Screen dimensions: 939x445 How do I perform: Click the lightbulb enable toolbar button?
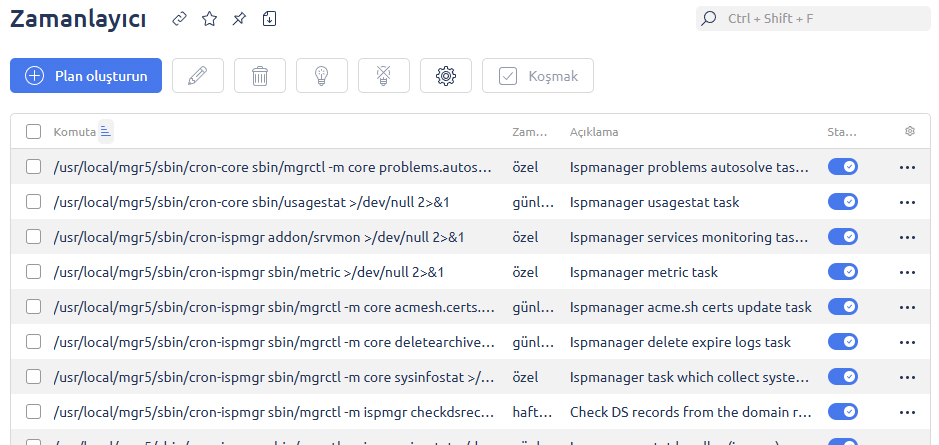(x=322, y=75)
